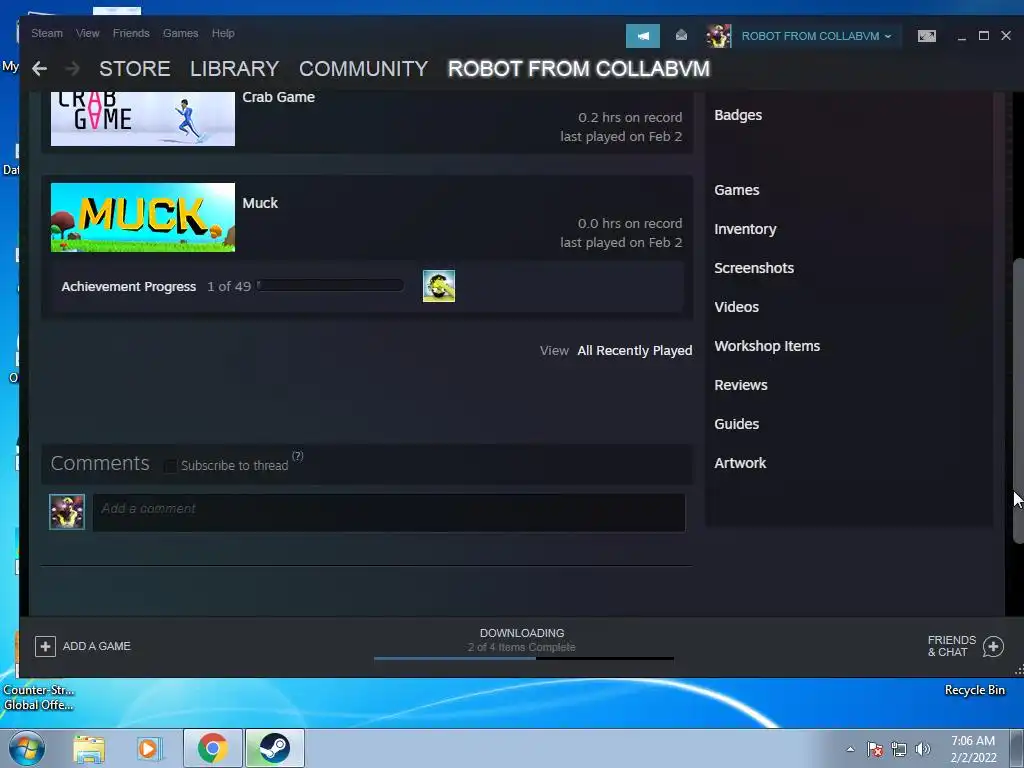Click the ADD A GAME button label

(97, 647)
